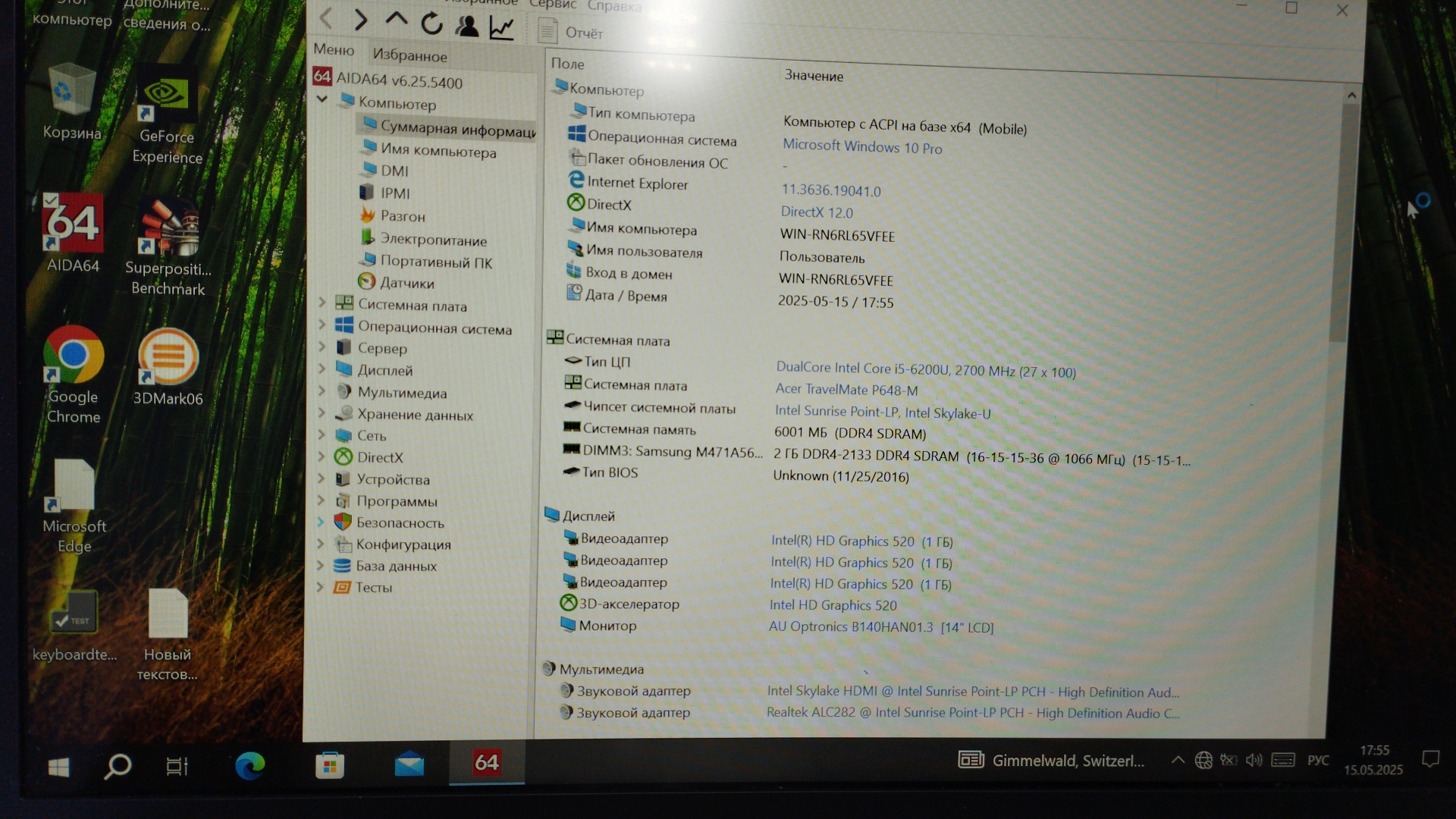This screenshot has width=1456, height=819.
Task: Open the Acer TravelMate P648-M link
Action: [x=846, y=389]
